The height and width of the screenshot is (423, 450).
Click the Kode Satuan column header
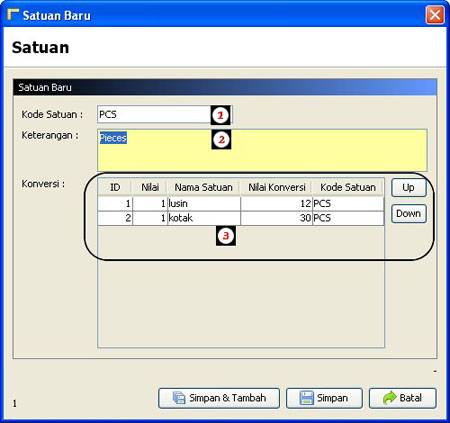pos(348,187)
